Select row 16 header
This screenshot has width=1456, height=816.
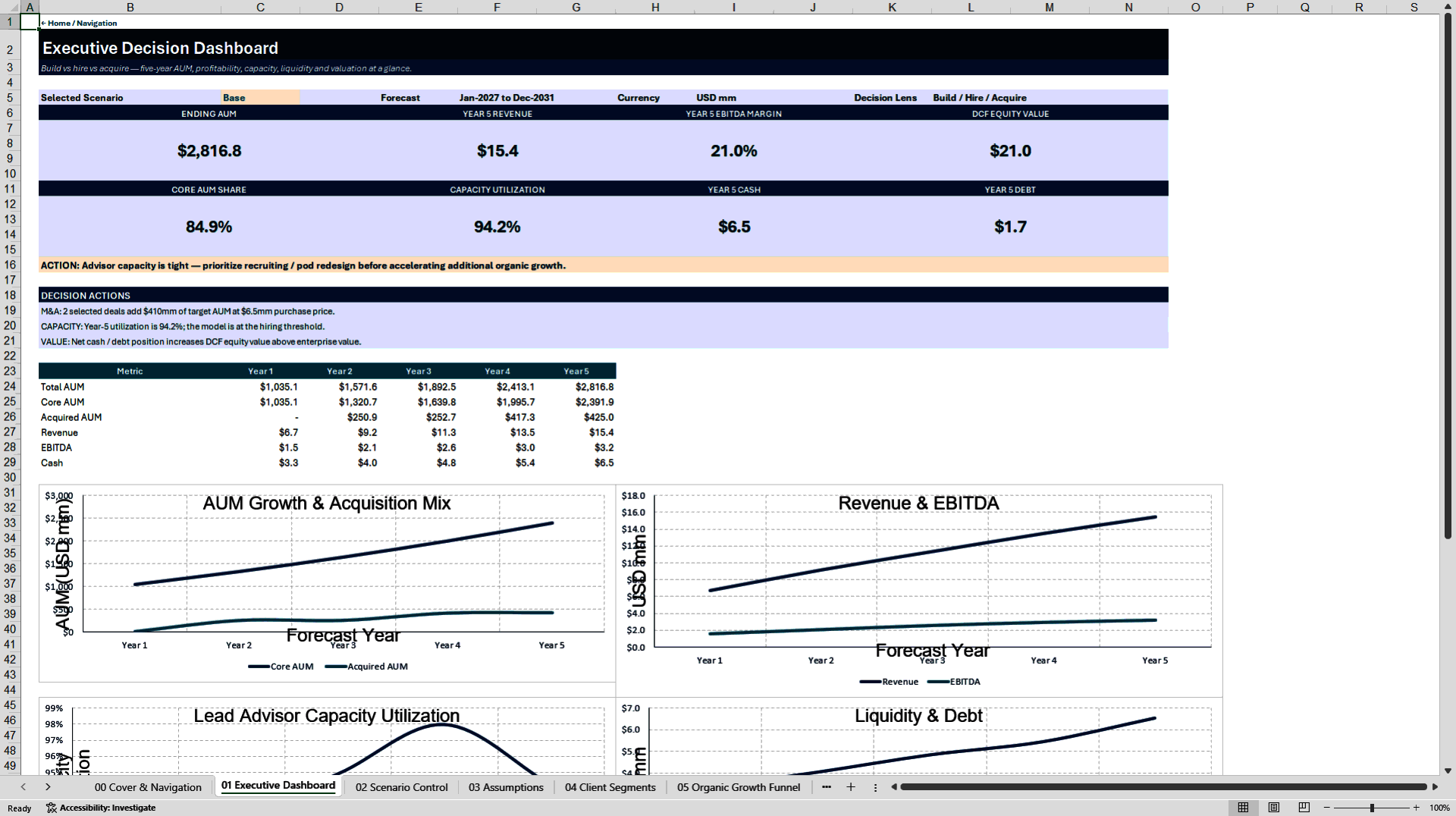coord(10,265)
